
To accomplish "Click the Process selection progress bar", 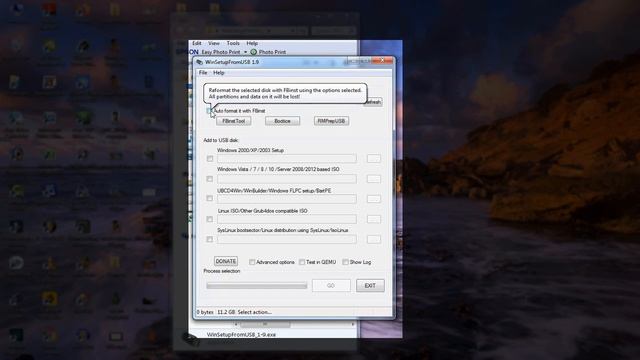I will pos(257,285).
